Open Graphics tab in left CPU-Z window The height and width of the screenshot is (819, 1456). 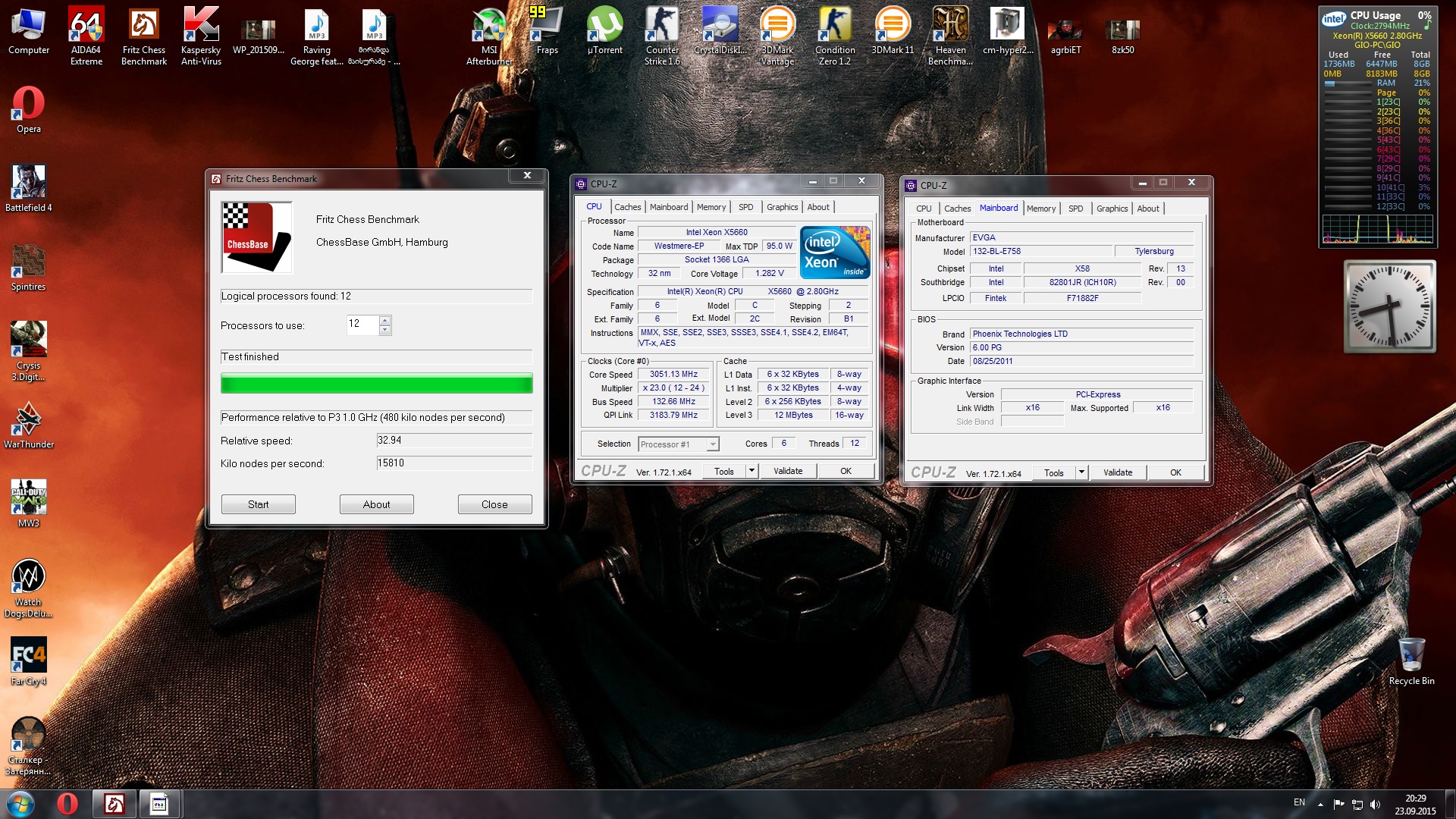pyautogui.click(x=782, y=207)
